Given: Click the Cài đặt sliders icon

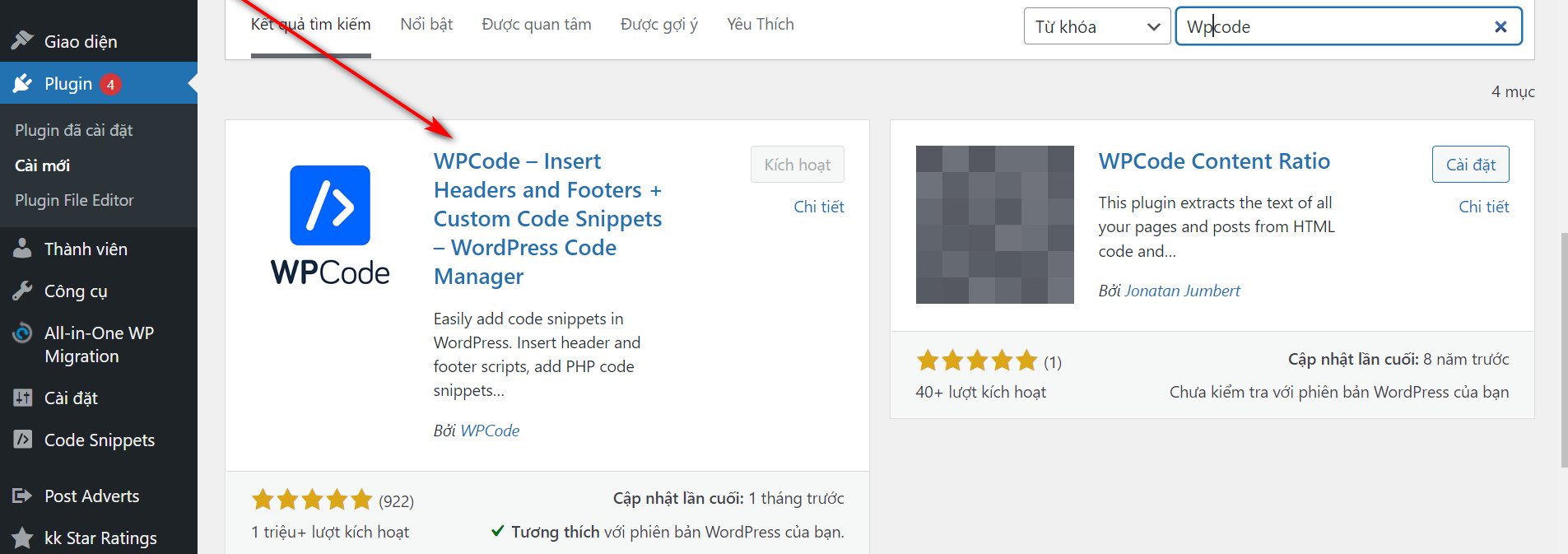Looking at the screenshot, I should 23,398.
